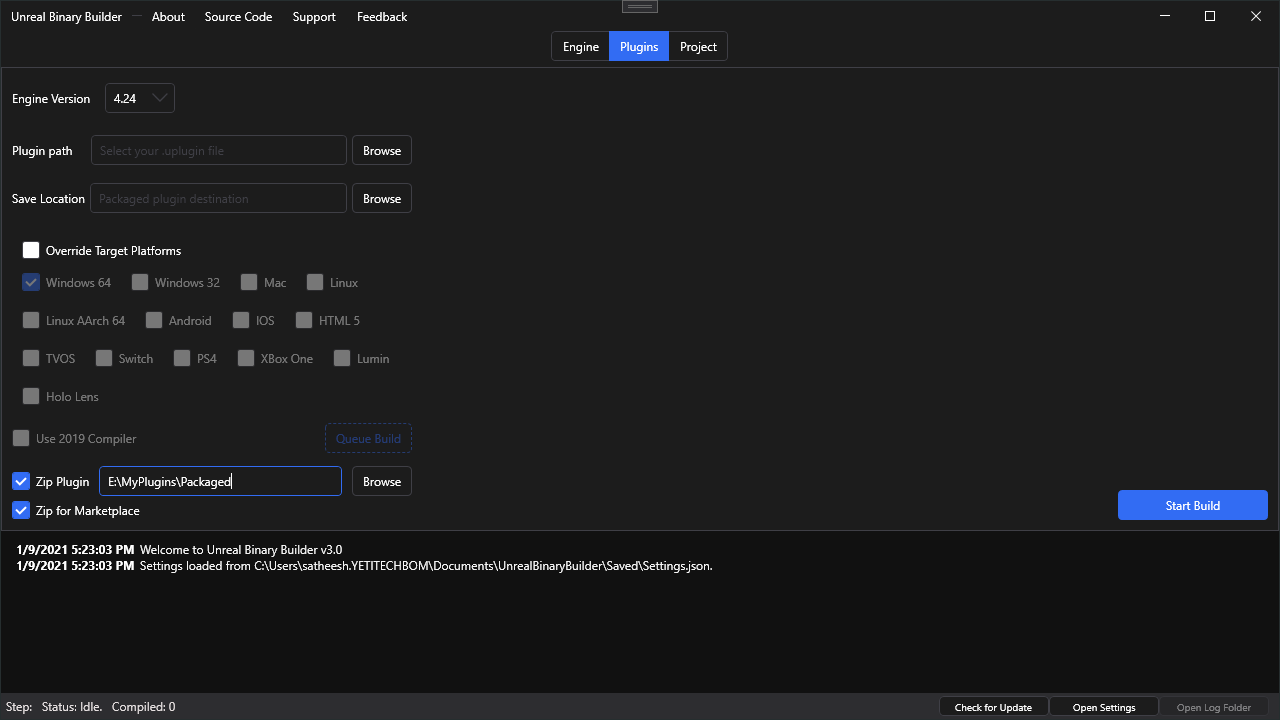Toggle the Windows 64 checkbox
The image size is (1280, 720).
[x=31, y=282]
